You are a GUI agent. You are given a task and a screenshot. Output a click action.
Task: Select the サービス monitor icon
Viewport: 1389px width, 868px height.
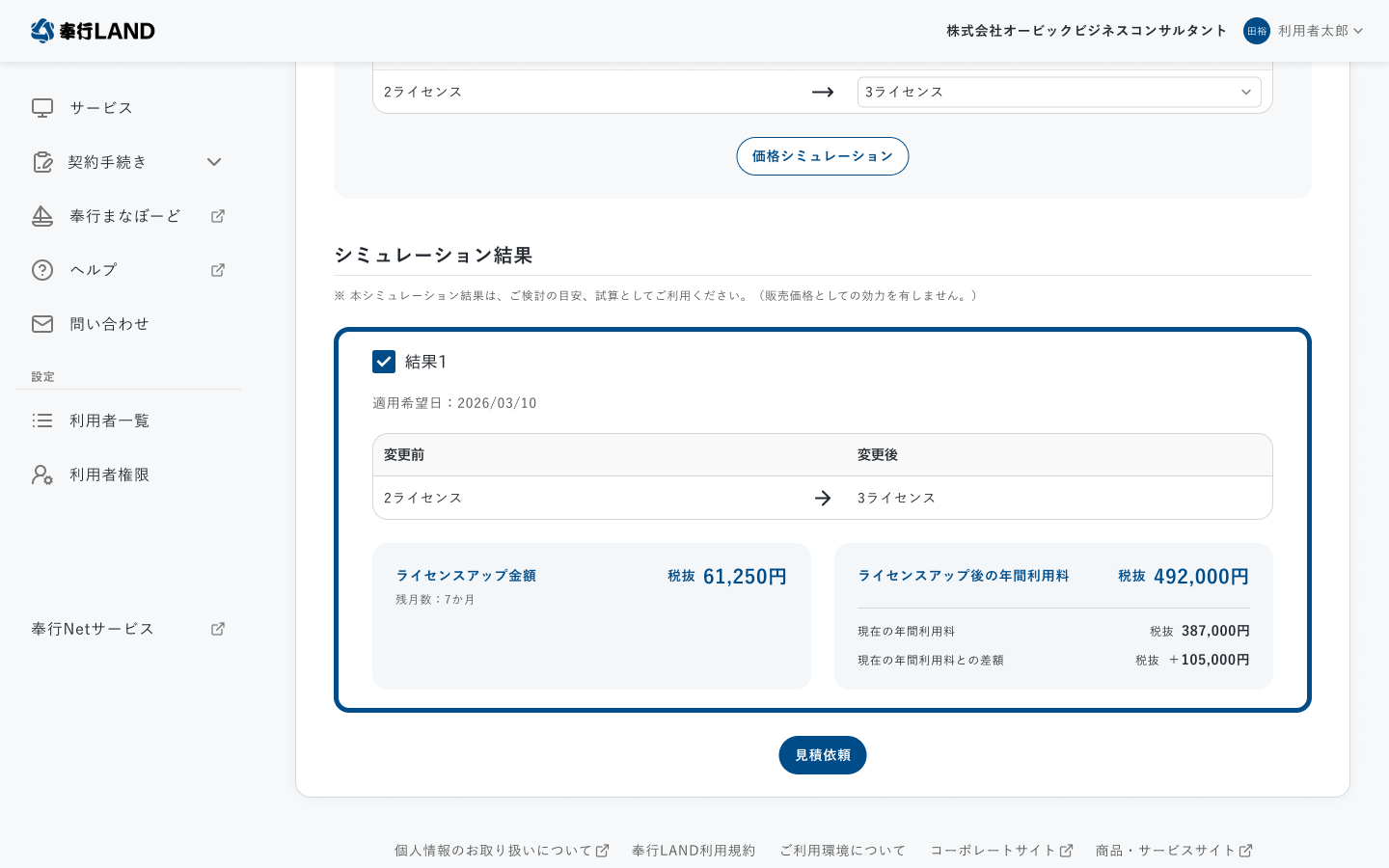42,108
